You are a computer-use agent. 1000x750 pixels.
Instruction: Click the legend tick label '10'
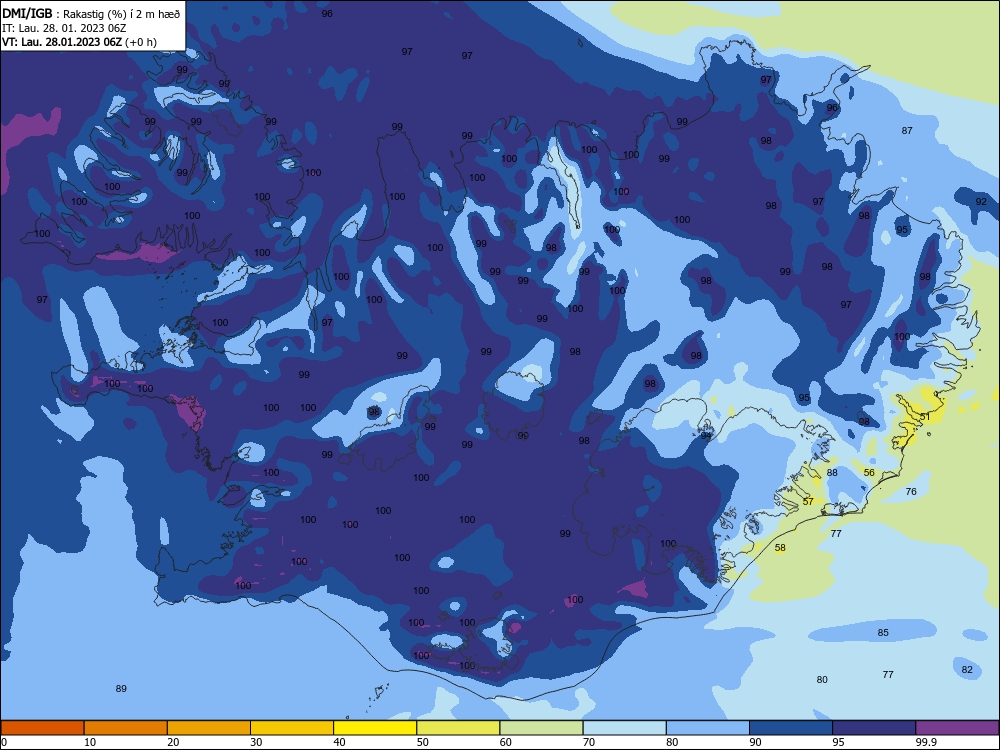90,742
